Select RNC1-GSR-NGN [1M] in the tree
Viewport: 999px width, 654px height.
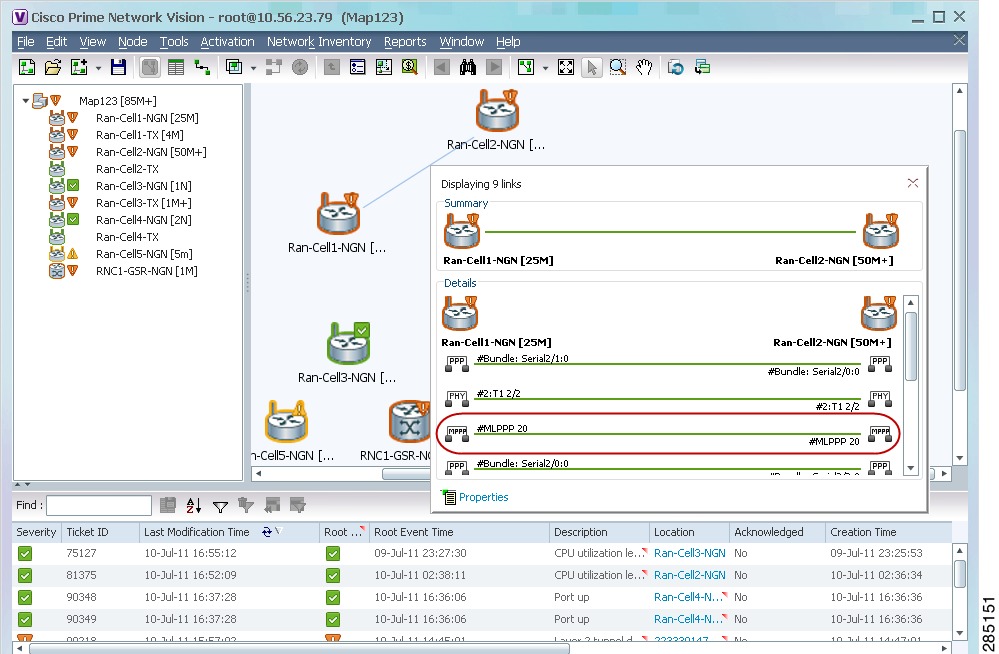coord(147,271)
